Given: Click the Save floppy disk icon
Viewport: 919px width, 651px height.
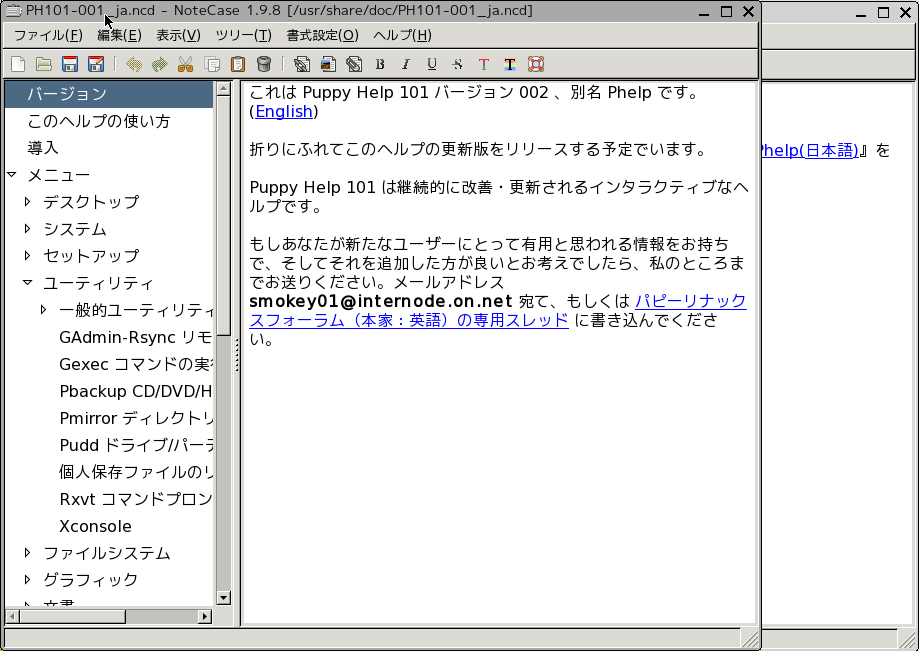Looking at the screenshot, I should [x=70, y=64].
